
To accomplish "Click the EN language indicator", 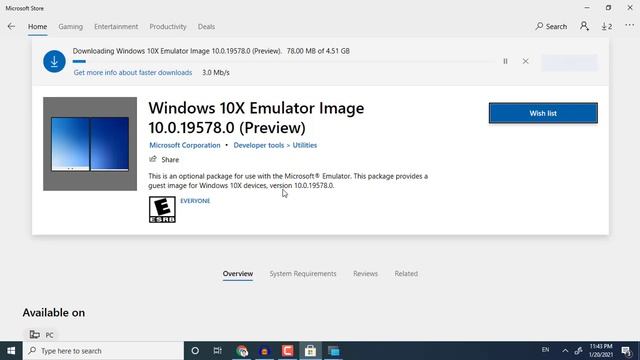I will (x=545, y=350).
